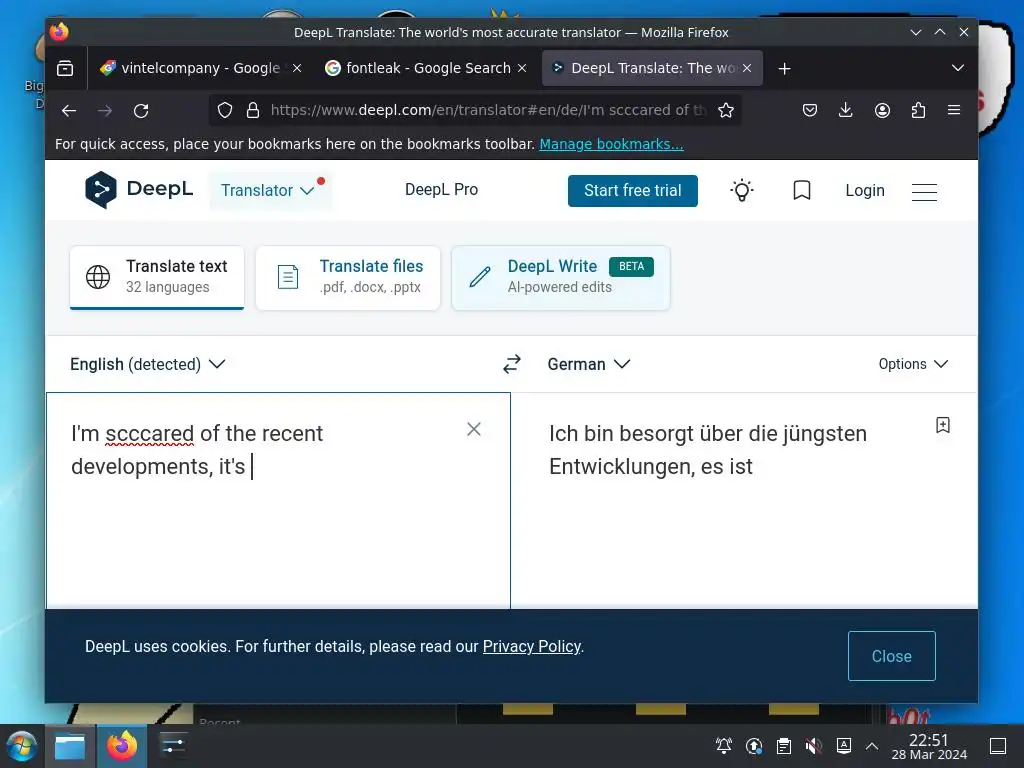The image size is (1024, 768).
Task: Show hidden system tray icons
Action: click(871, 746)
